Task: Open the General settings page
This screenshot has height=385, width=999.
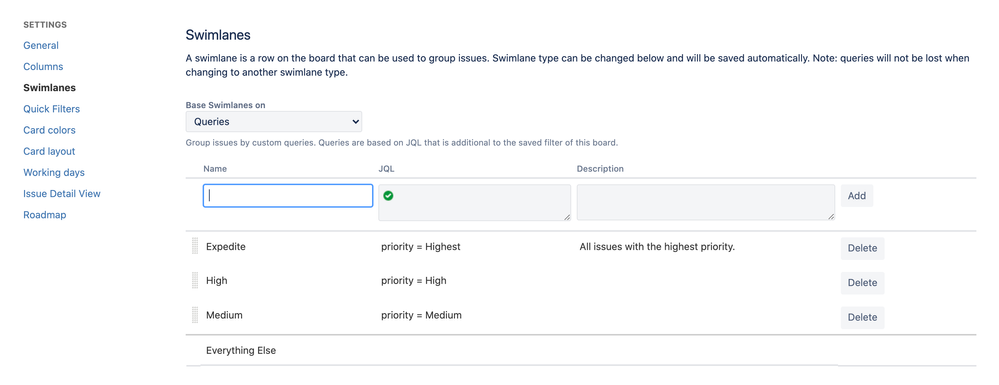Action: coord(41,45)
